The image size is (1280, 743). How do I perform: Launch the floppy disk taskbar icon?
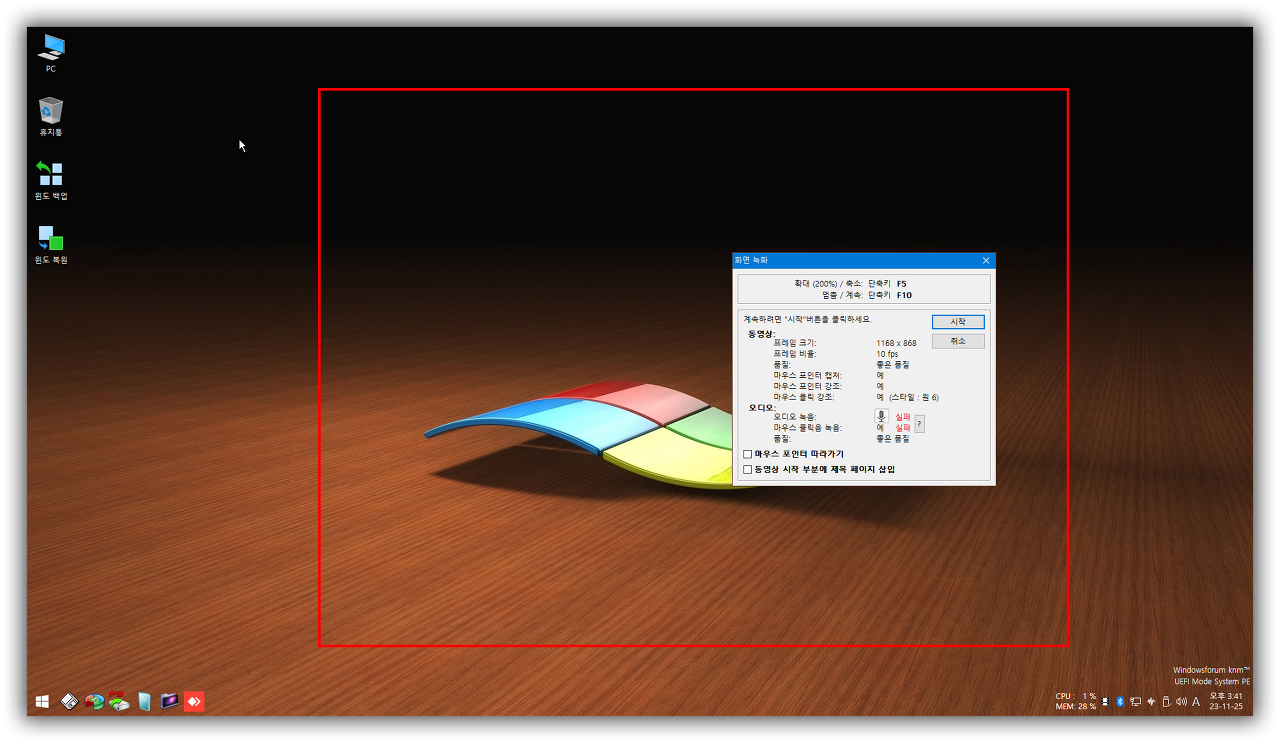69,702
